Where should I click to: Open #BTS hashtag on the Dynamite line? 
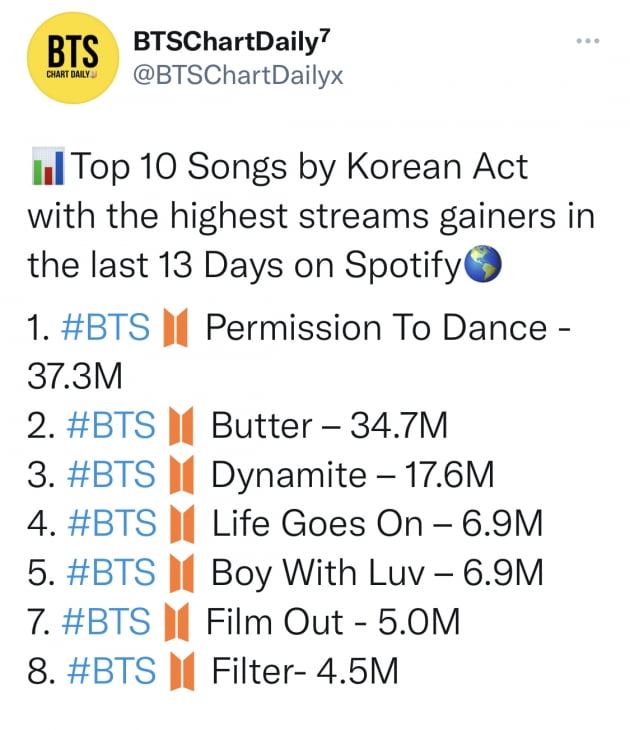click(x=111, y=474)
